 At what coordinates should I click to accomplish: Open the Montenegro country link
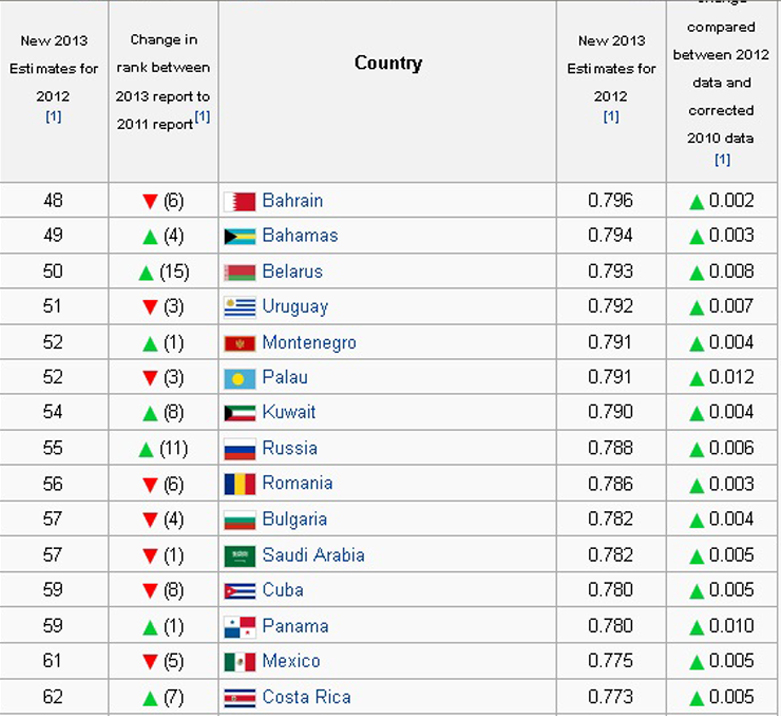click(x=309, y=342)
